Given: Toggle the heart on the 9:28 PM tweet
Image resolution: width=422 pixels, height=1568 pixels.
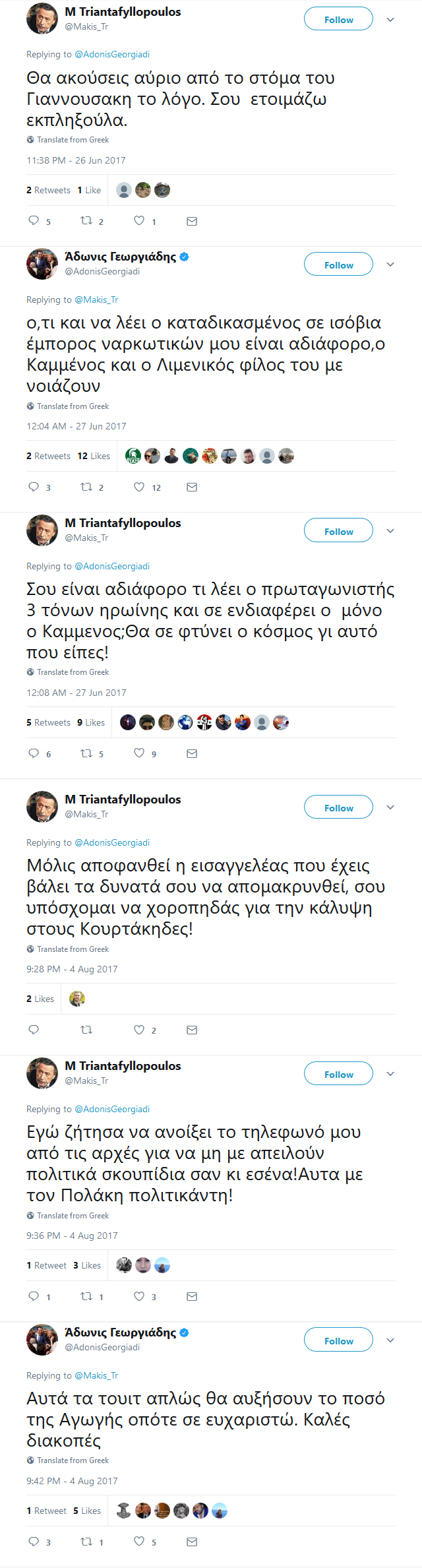Looking at the screenshot, I should click(139, 1030).
